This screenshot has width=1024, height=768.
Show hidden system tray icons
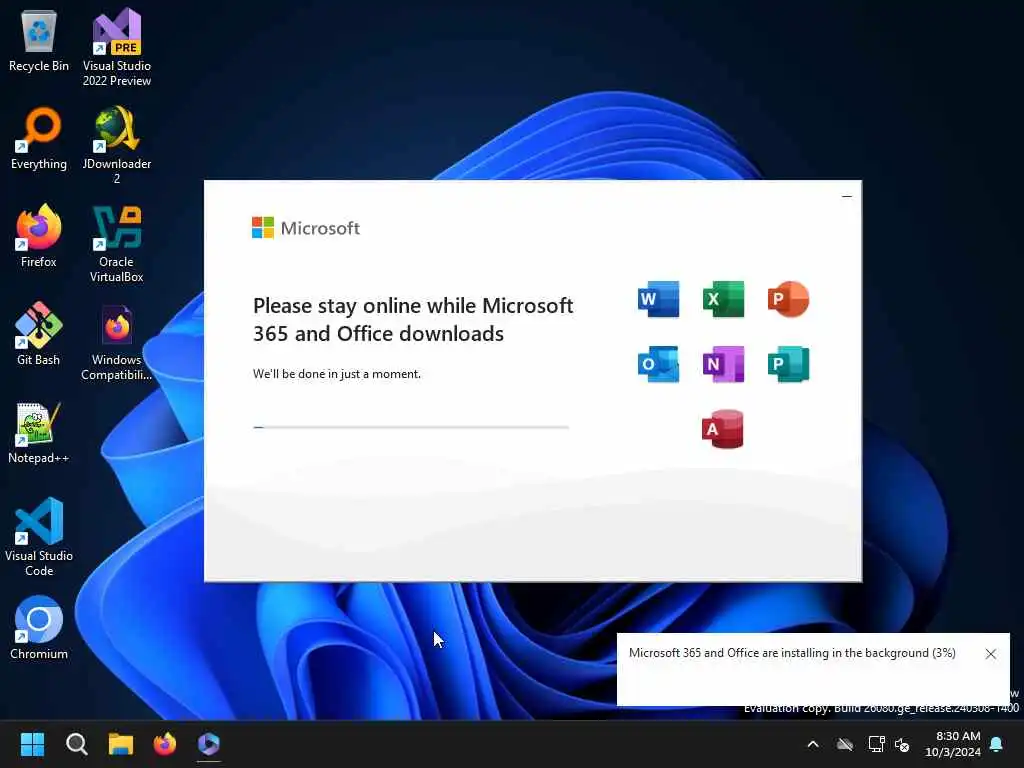(813, 744)
